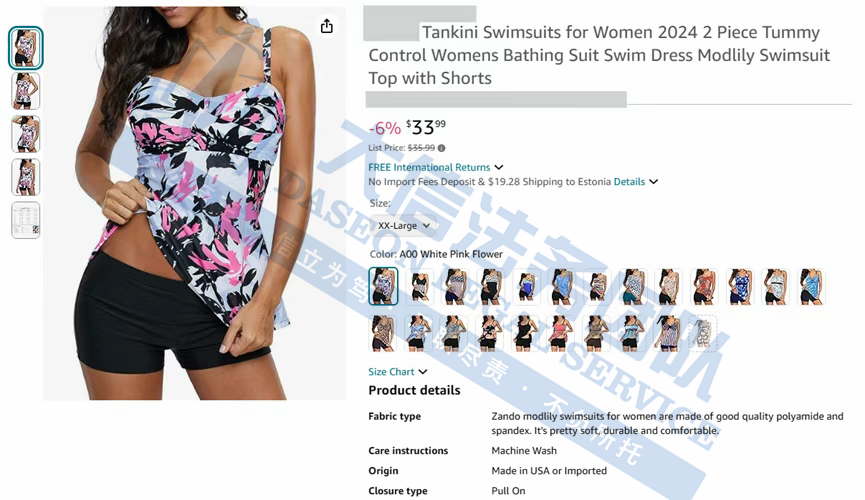This screenshot has width=865, height=500.
Task: Click FREE International Returns link
Action: click(429, 167)
